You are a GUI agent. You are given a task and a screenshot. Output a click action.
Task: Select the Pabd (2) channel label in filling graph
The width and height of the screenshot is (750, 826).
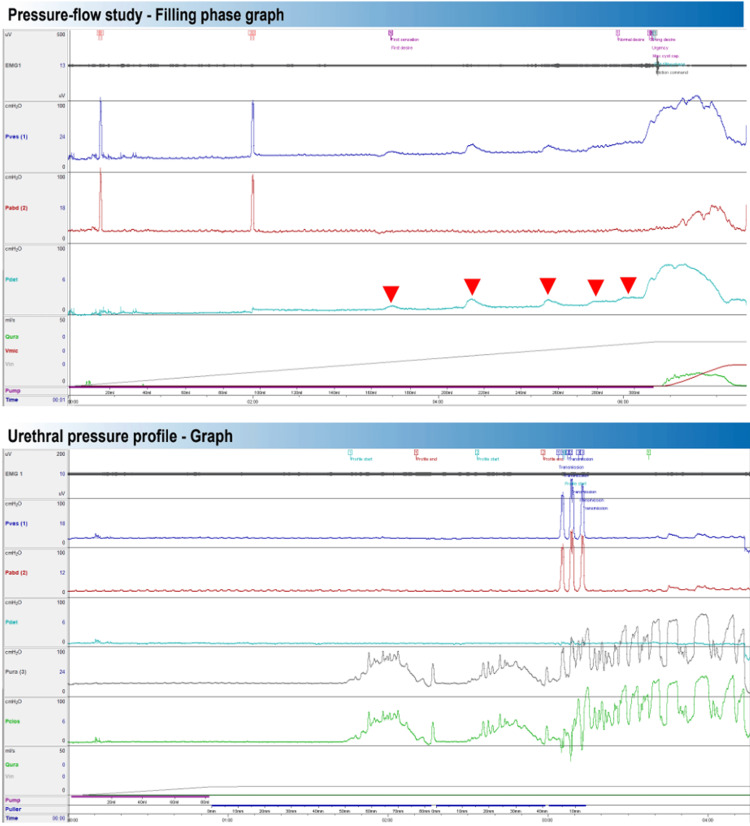click(16, 208)
